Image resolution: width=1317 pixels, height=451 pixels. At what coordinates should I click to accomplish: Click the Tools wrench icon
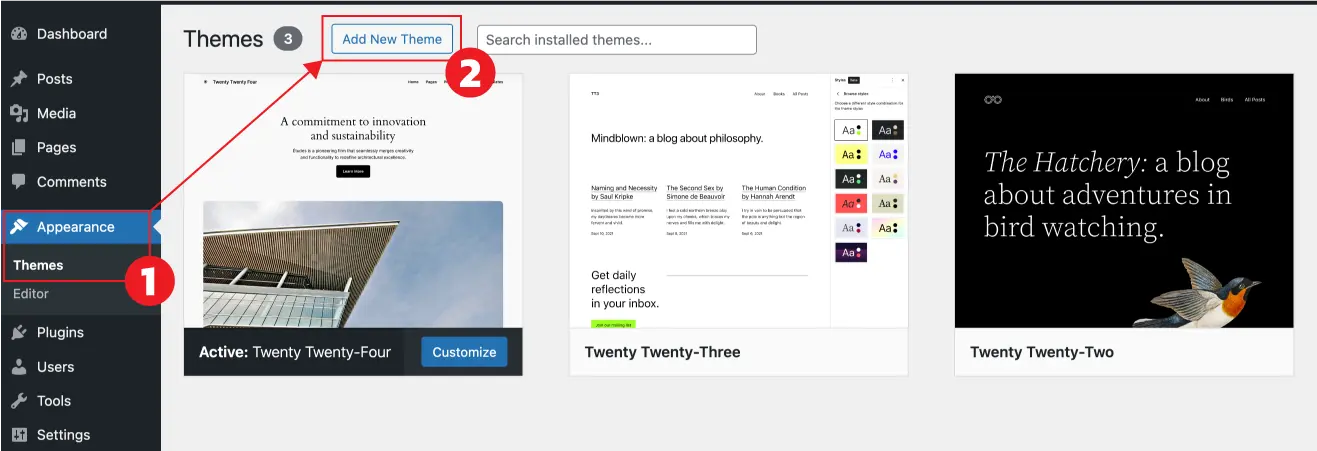[x=18, y=401]
